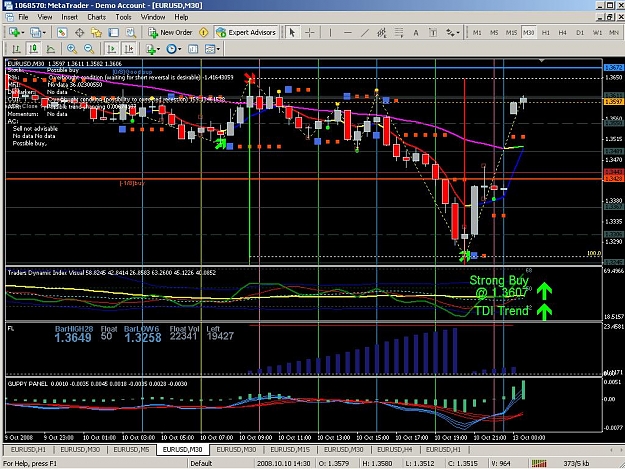The height and width of the screenshot is (469, 625).
Task: Open the Charts menu
Action: 96,17
